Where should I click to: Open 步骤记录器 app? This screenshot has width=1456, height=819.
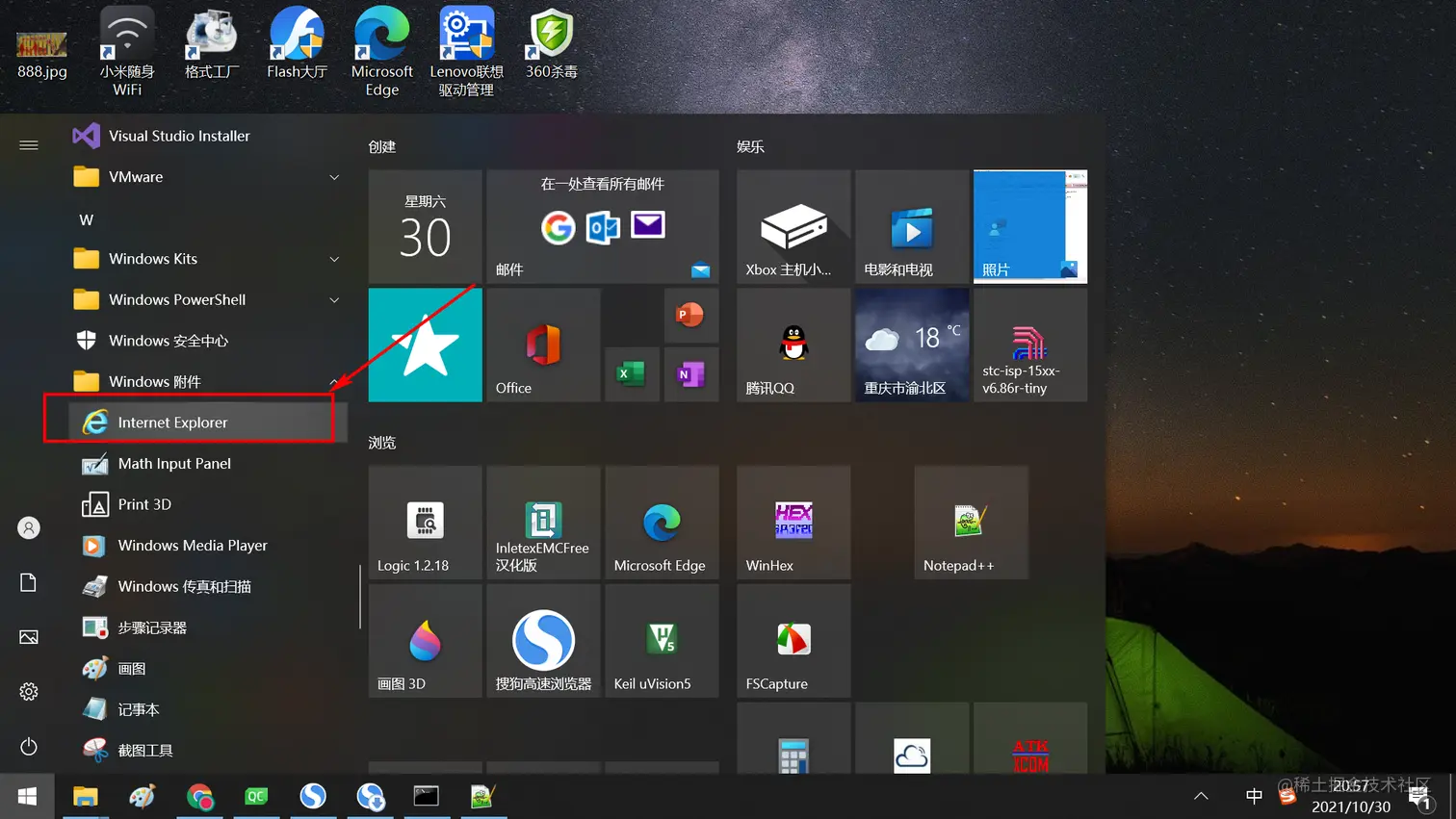(x=207, y=627)
